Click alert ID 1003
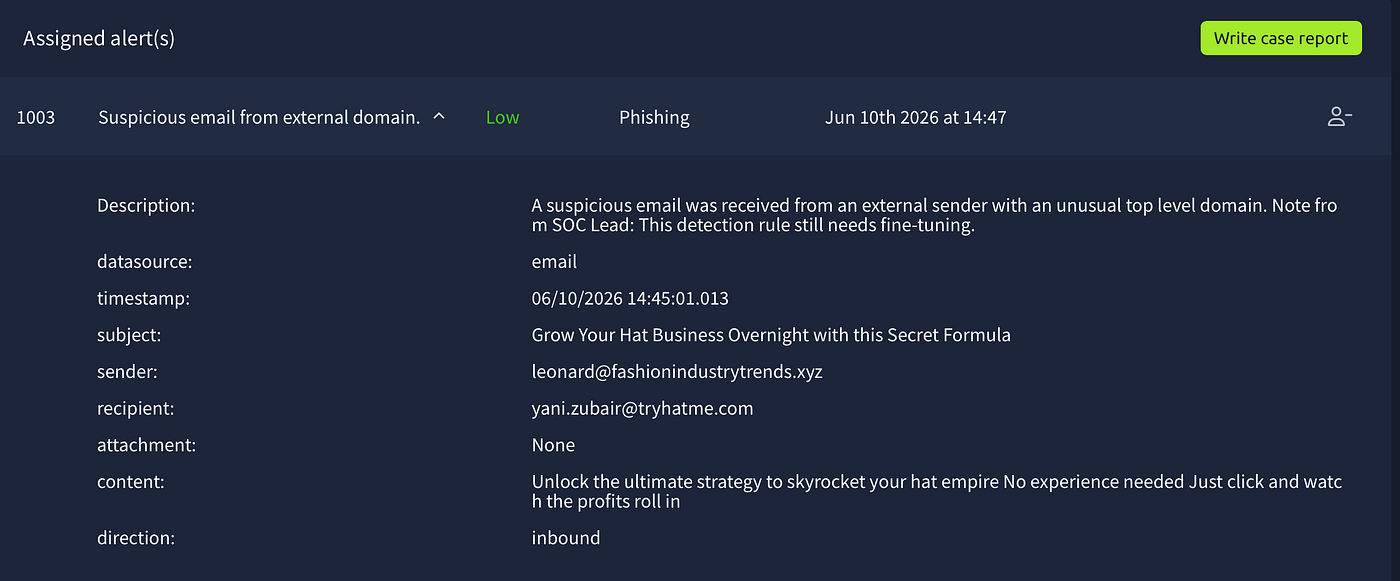This screenshot has height=581, width=1400. (36, 117)
